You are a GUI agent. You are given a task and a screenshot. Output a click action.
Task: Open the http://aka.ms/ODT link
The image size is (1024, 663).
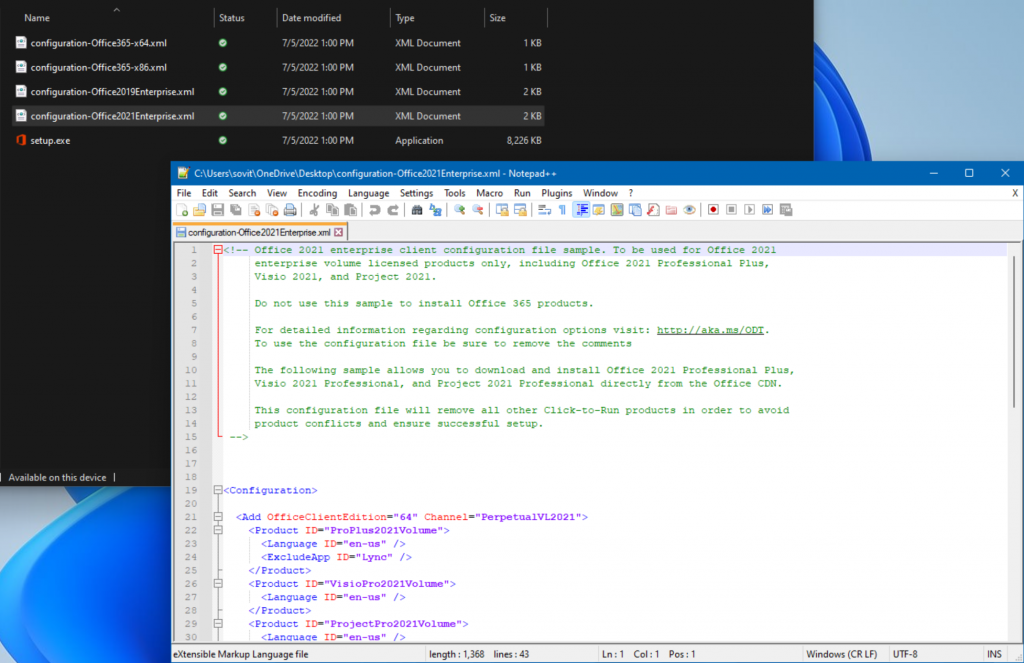[x=710, y=330]
